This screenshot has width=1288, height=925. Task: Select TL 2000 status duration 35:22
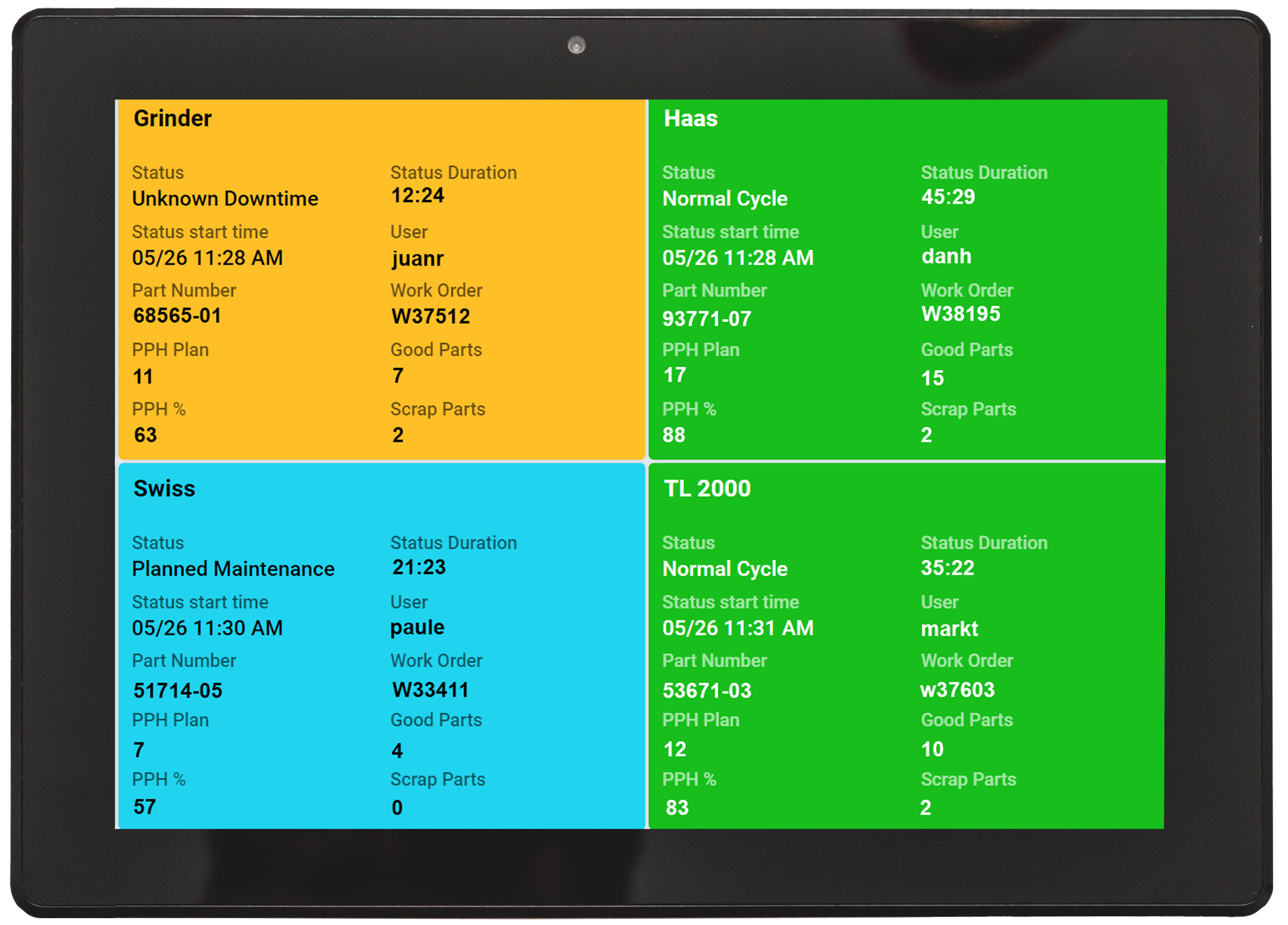coord(947,568)
